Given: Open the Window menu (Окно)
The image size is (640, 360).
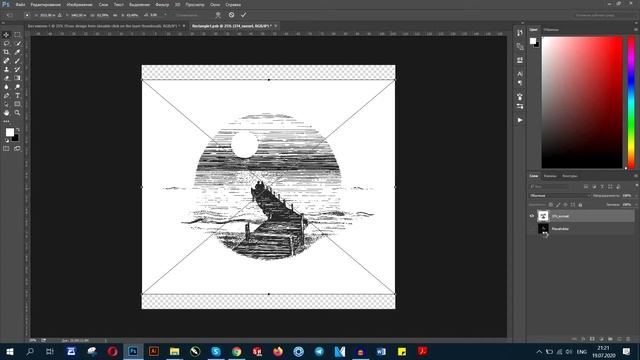Looking at the screenshot, I should (215, 4).
